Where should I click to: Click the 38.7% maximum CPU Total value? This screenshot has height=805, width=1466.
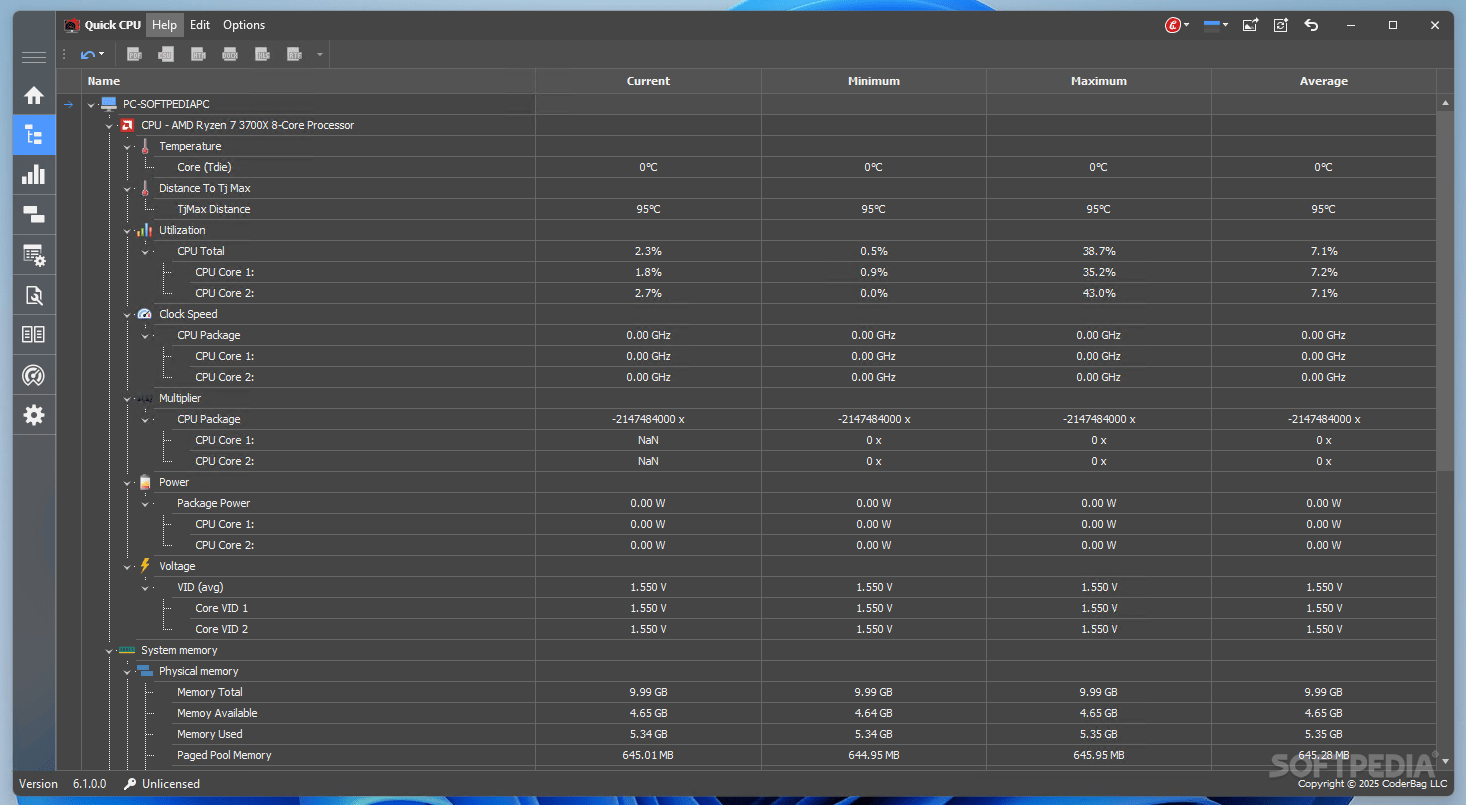[1098, 251]
